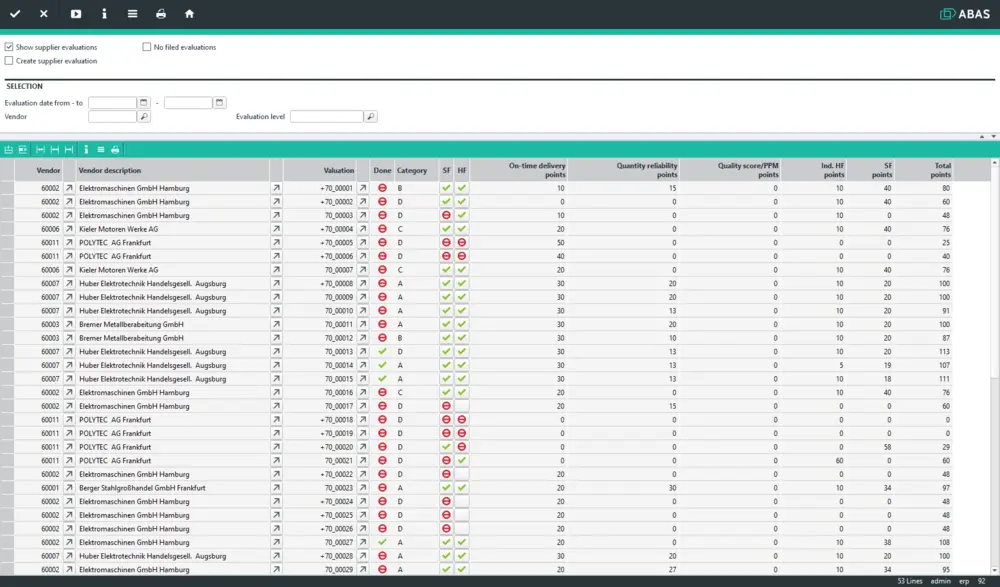Click the ABAS logo
The height and width of the screenshot is (587, 1000).
click(965, 13)
